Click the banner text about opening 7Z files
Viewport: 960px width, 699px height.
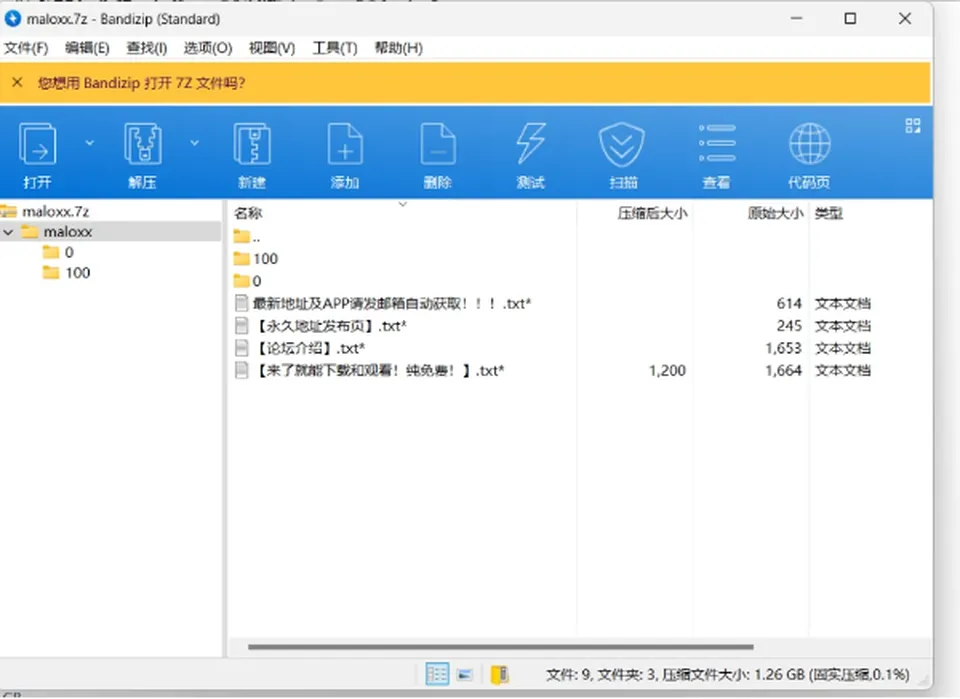tap(141, 83)
